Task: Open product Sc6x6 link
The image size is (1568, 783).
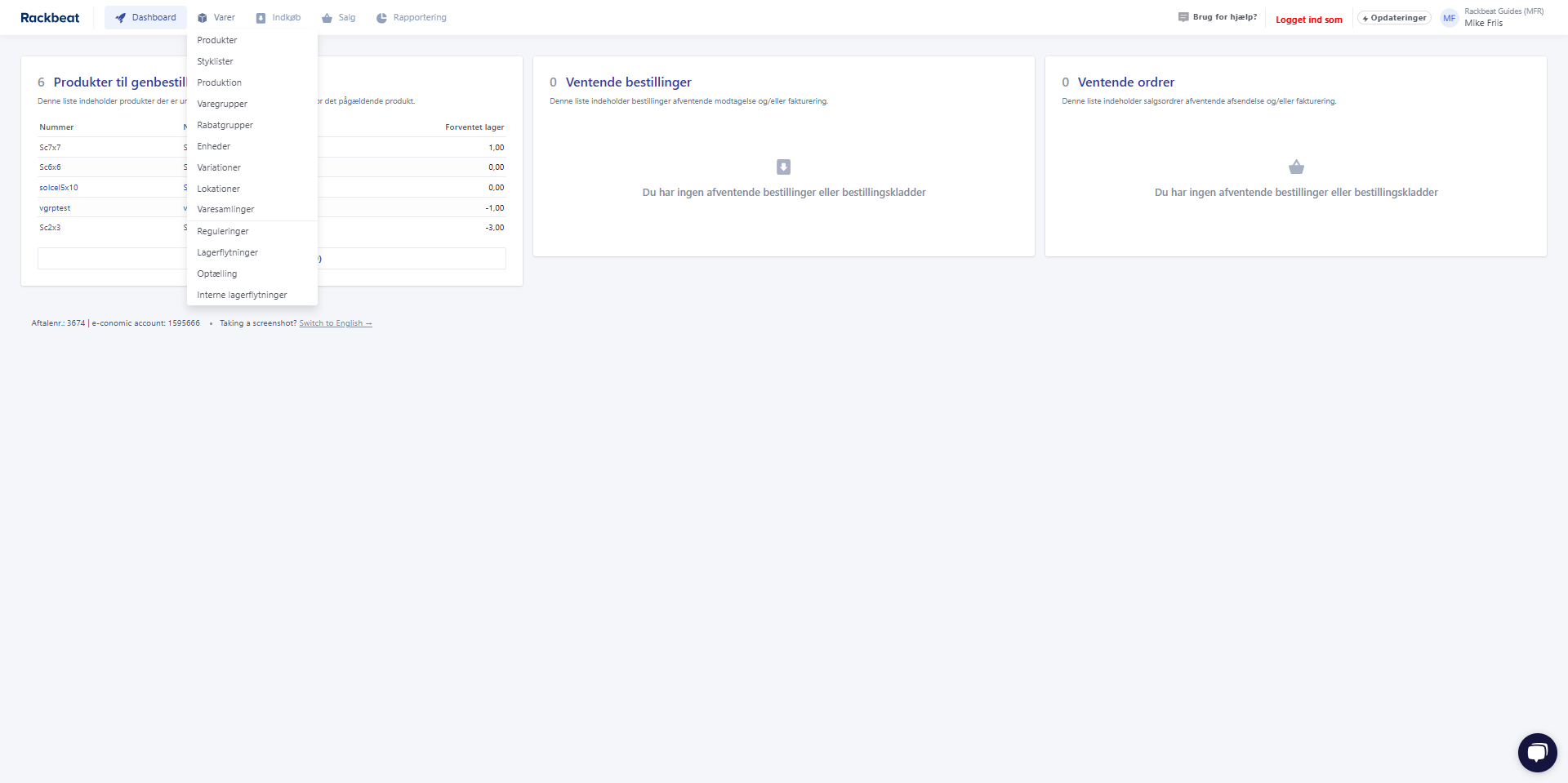Action: [x=51, y=167]
